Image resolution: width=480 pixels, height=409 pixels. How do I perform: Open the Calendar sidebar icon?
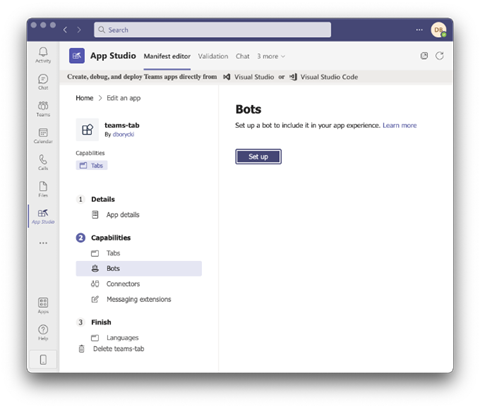point(43,136)
